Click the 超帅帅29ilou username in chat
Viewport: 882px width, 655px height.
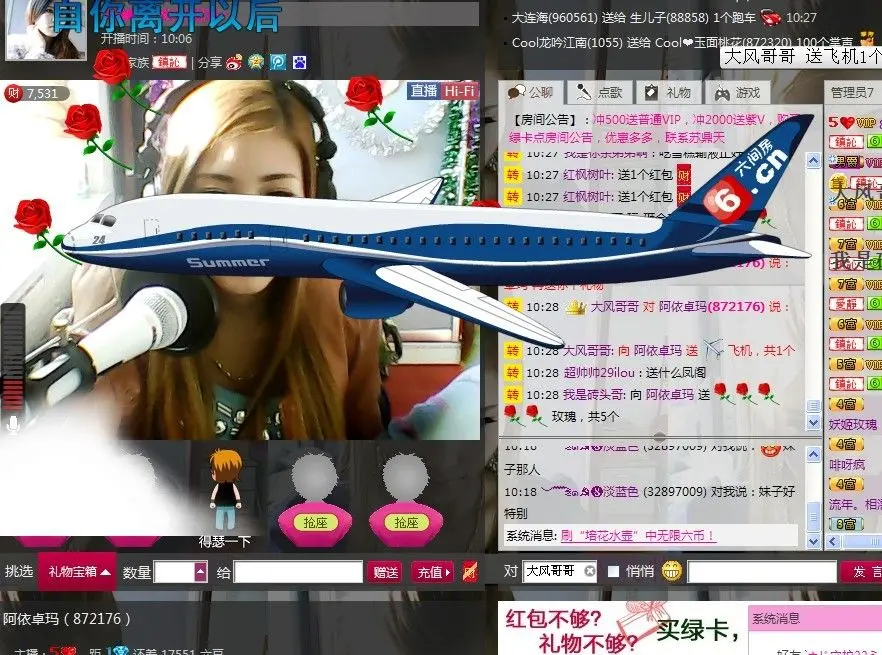pyautogui.click(x=599, y=373)
